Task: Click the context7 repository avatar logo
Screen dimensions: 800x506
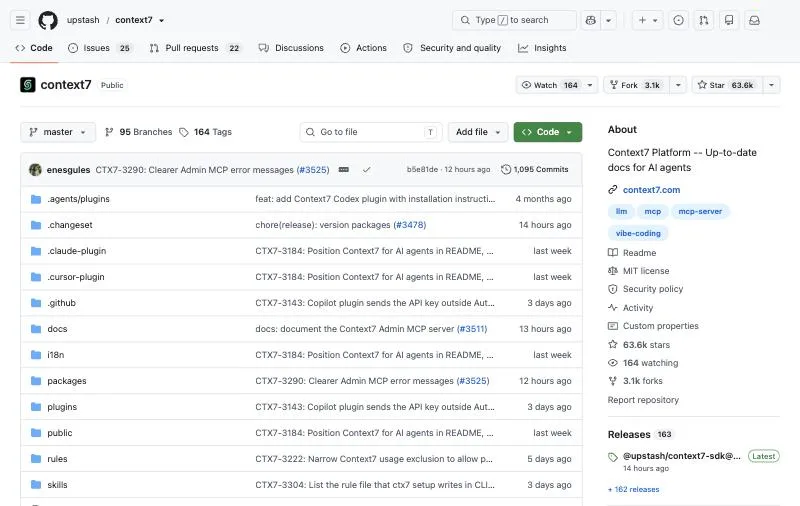Action: click(28, 85)
